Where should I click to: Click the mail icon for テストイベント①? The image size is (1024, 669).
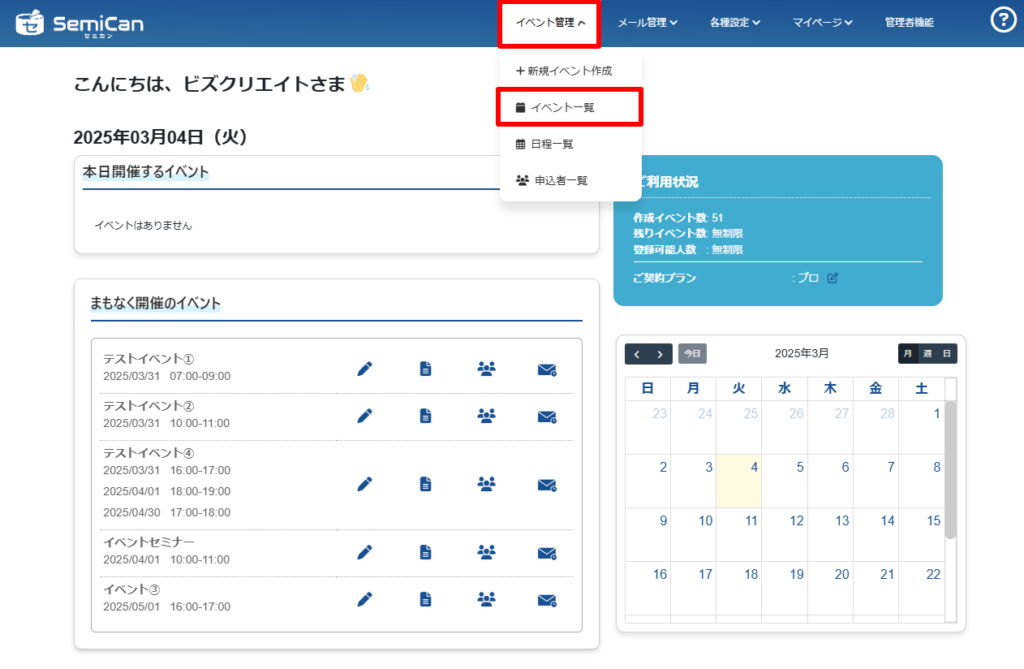coord(546,369)
